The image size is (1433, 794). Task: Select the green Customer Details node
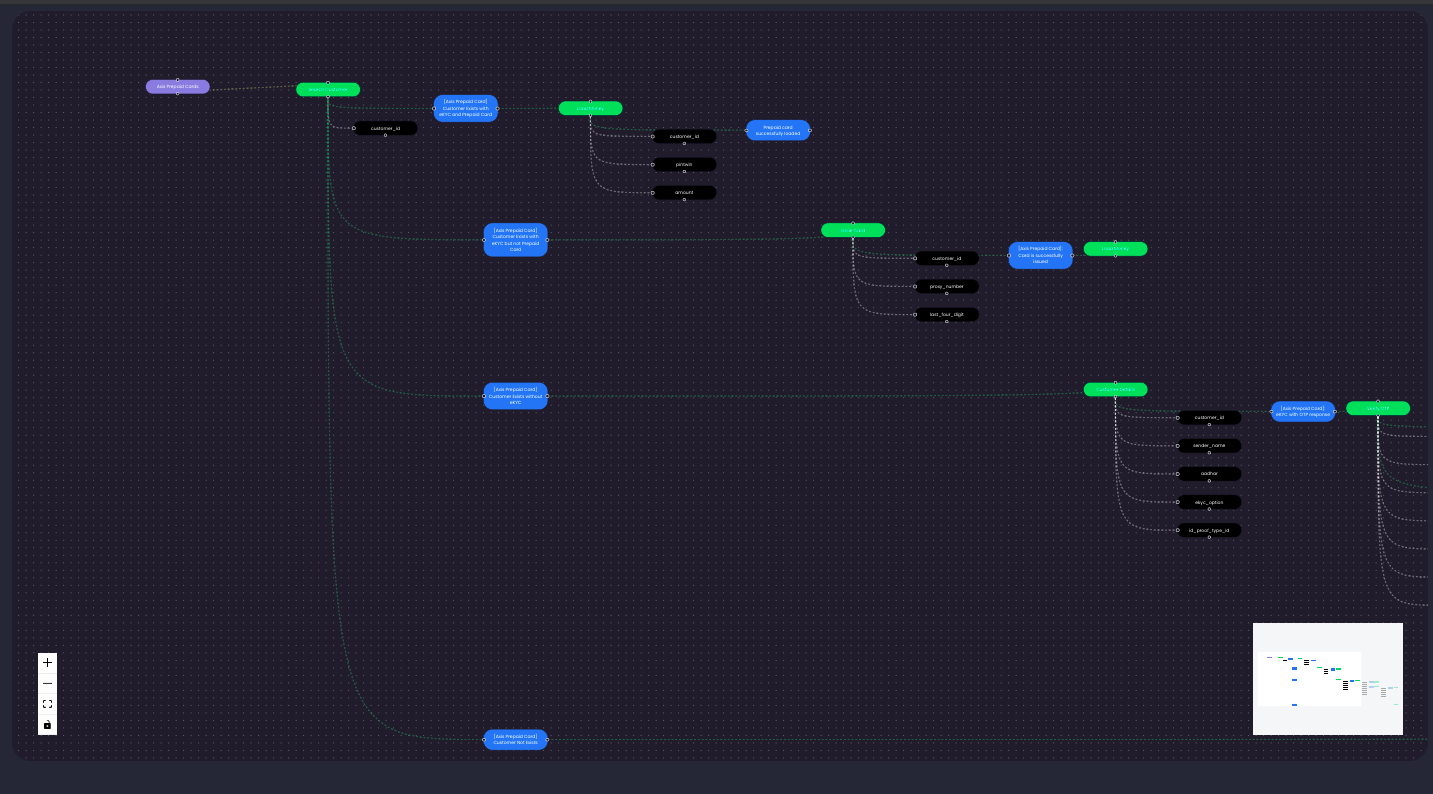click(x=1116, y=389)
